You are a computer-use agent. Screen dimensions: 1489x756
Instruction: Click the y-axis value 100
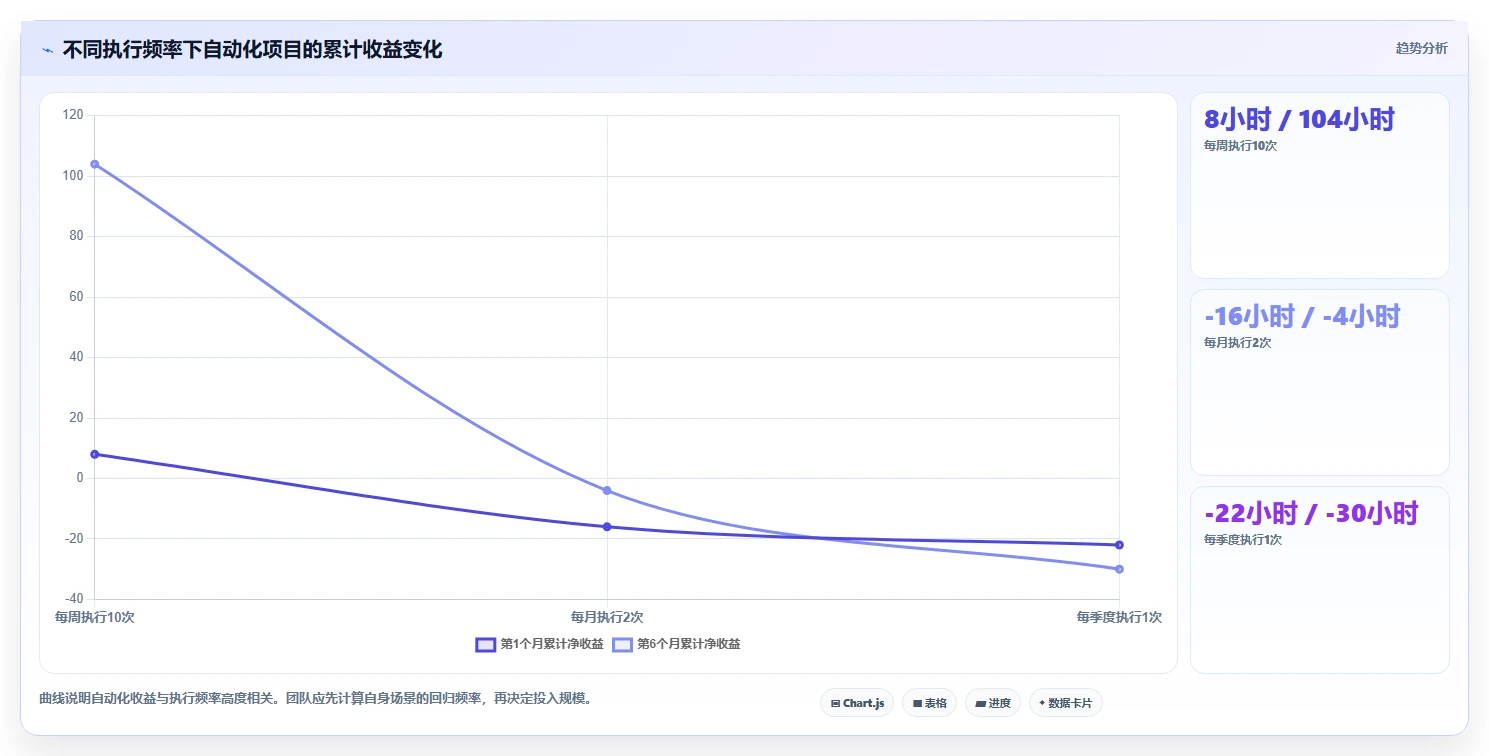[73, 176]
